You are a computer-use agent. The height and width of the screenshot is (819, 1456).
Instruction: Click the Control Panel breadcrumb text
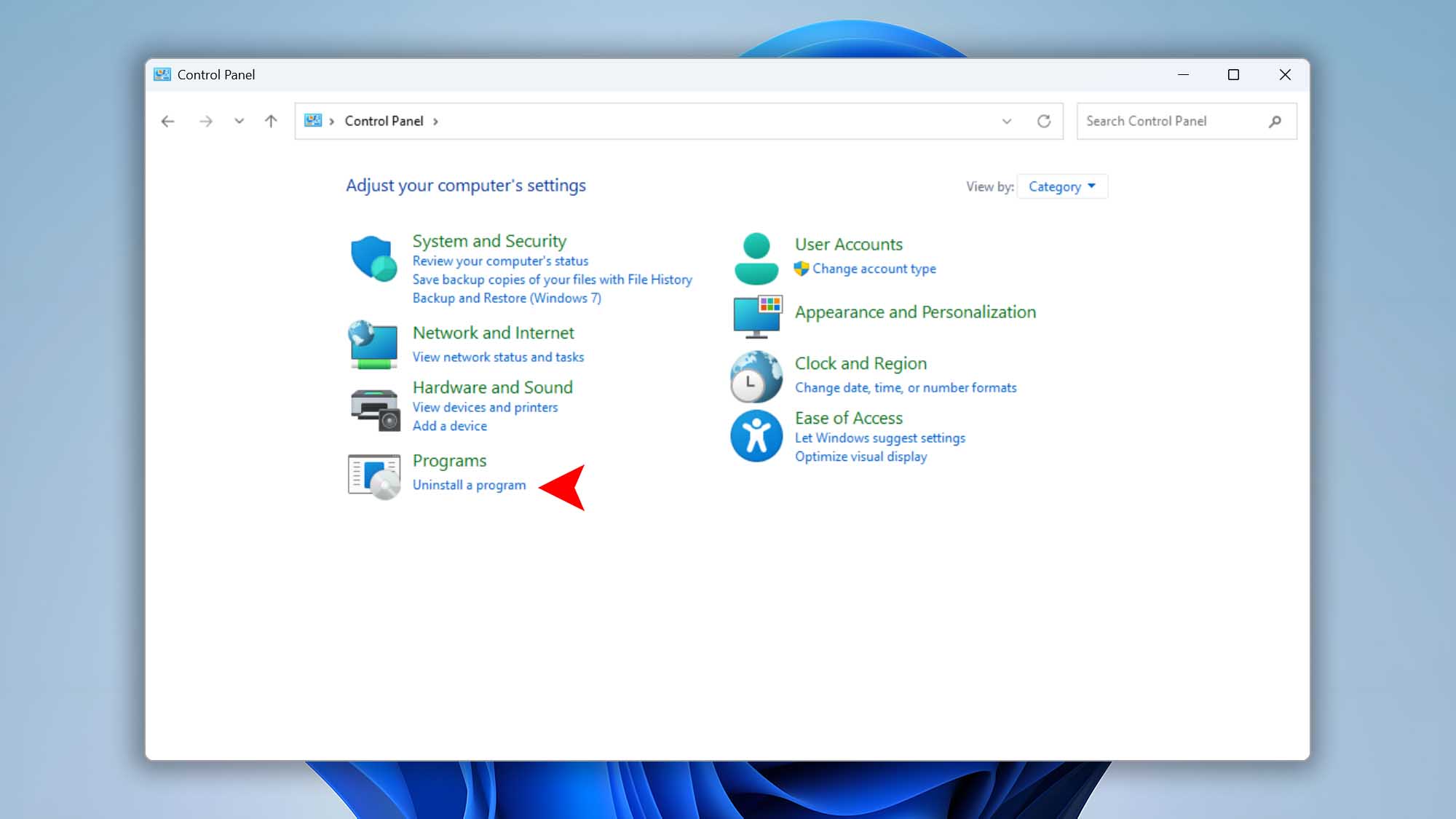pyautogui.click(x=384, y=121)
